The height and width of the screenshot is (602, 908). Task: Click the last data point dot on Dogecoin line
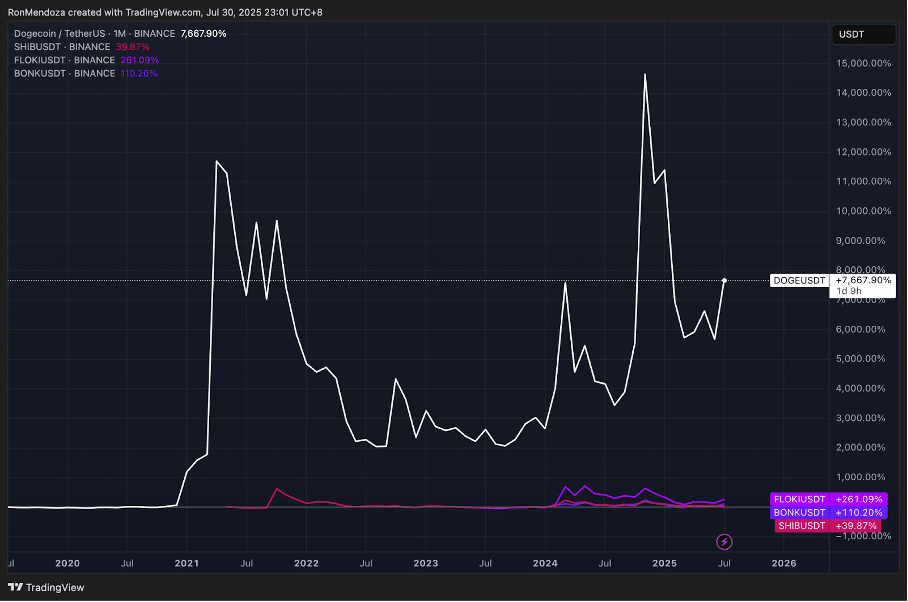coord(724,280)
